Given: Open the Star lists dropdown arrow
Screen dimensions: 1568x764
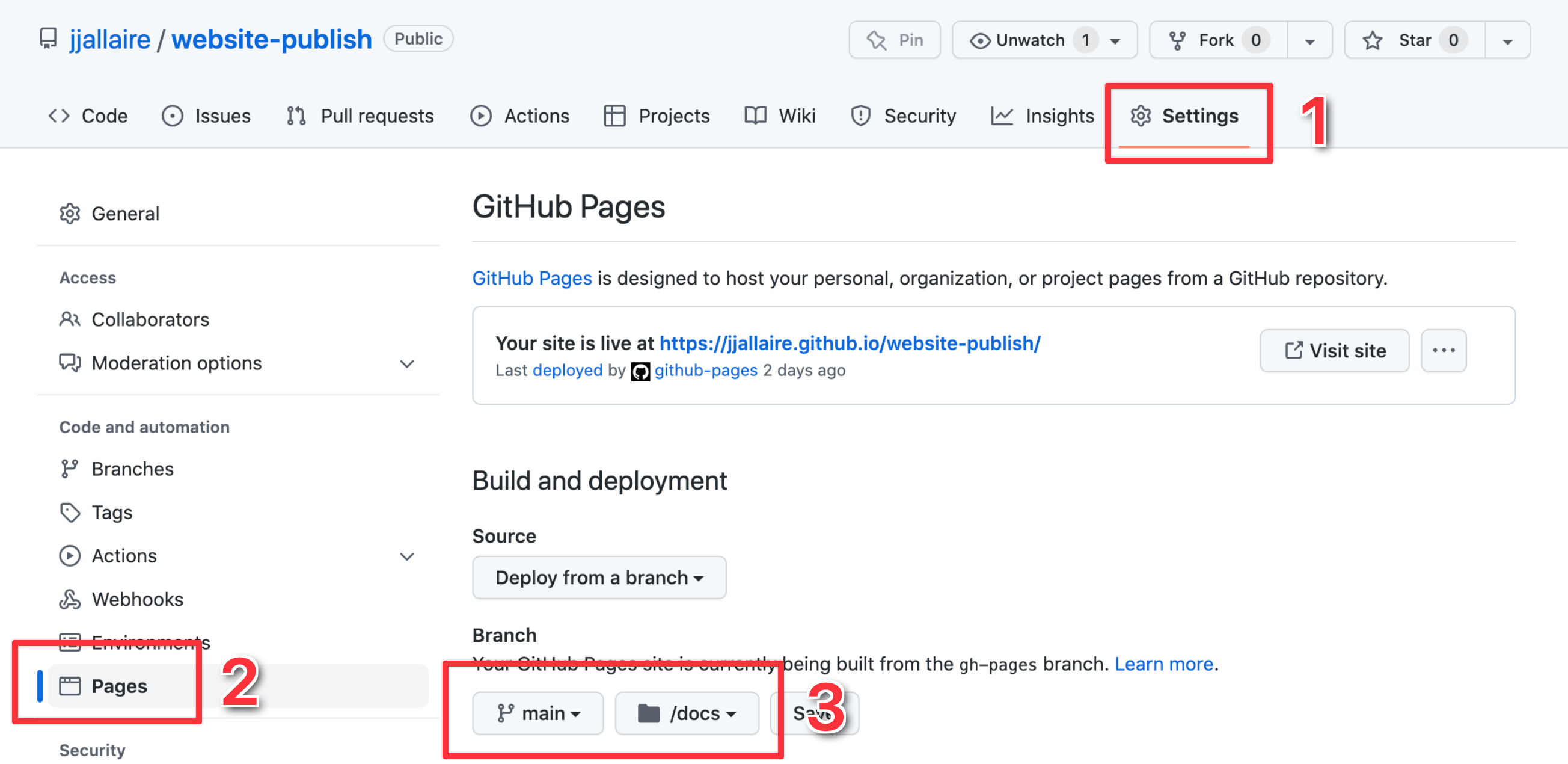Looking at the screenshot, I should click(1507, 41).
